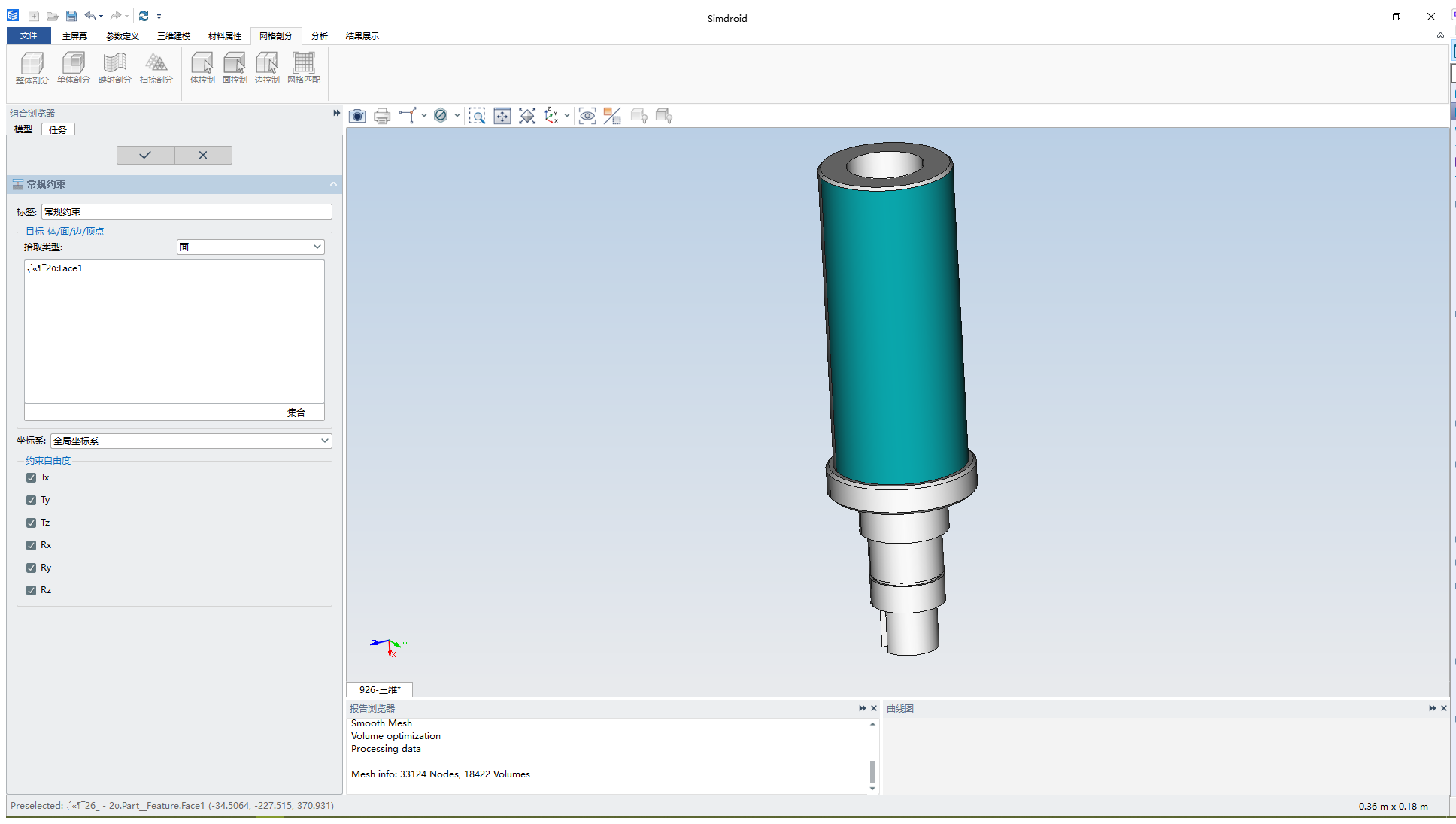The width and height of the screenshot is (1456, 824).
Task: Collapse the 组合浏览器 browser panel
Action: point(336,113)
